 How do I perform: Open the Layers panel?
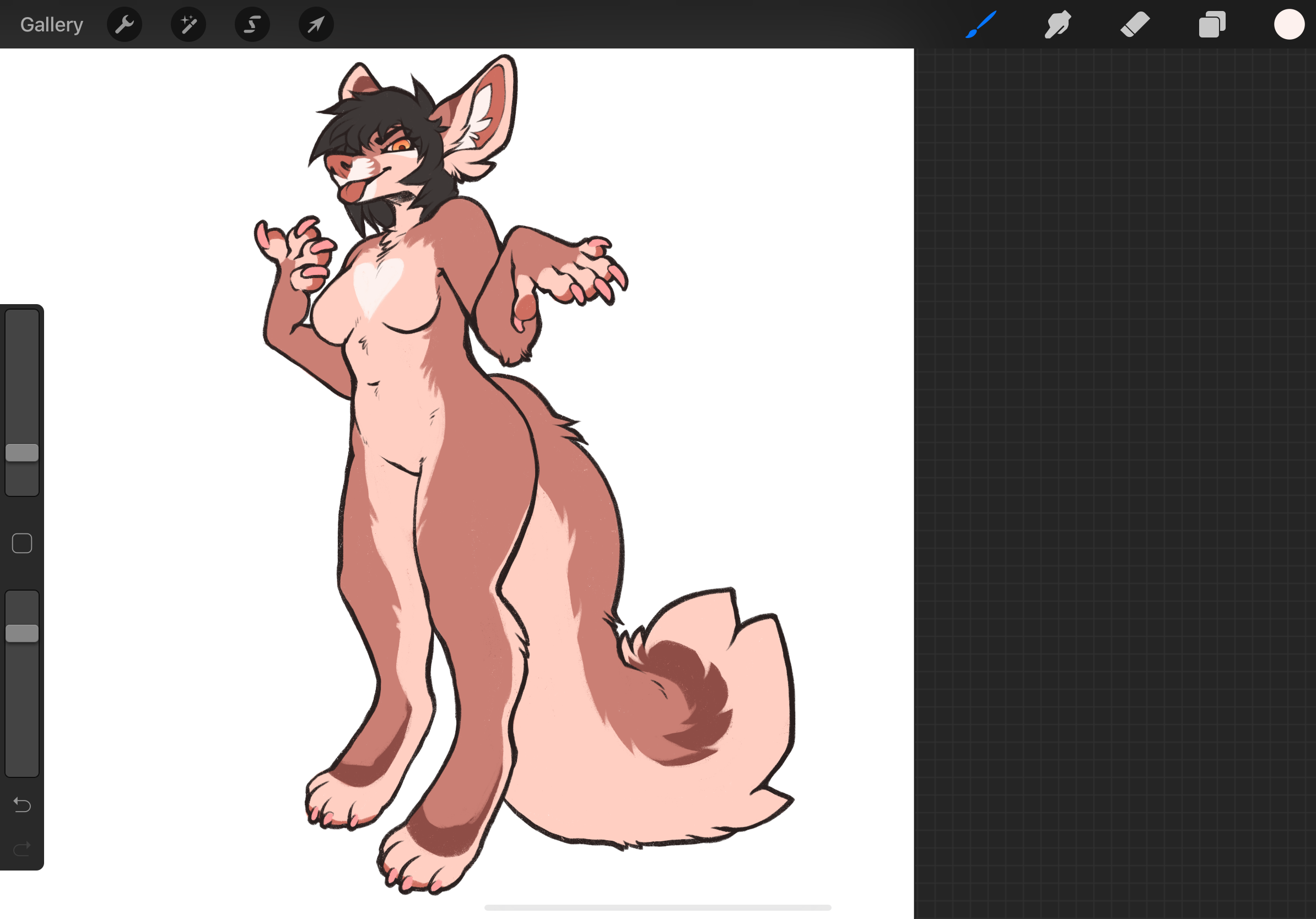point(1212,25)
